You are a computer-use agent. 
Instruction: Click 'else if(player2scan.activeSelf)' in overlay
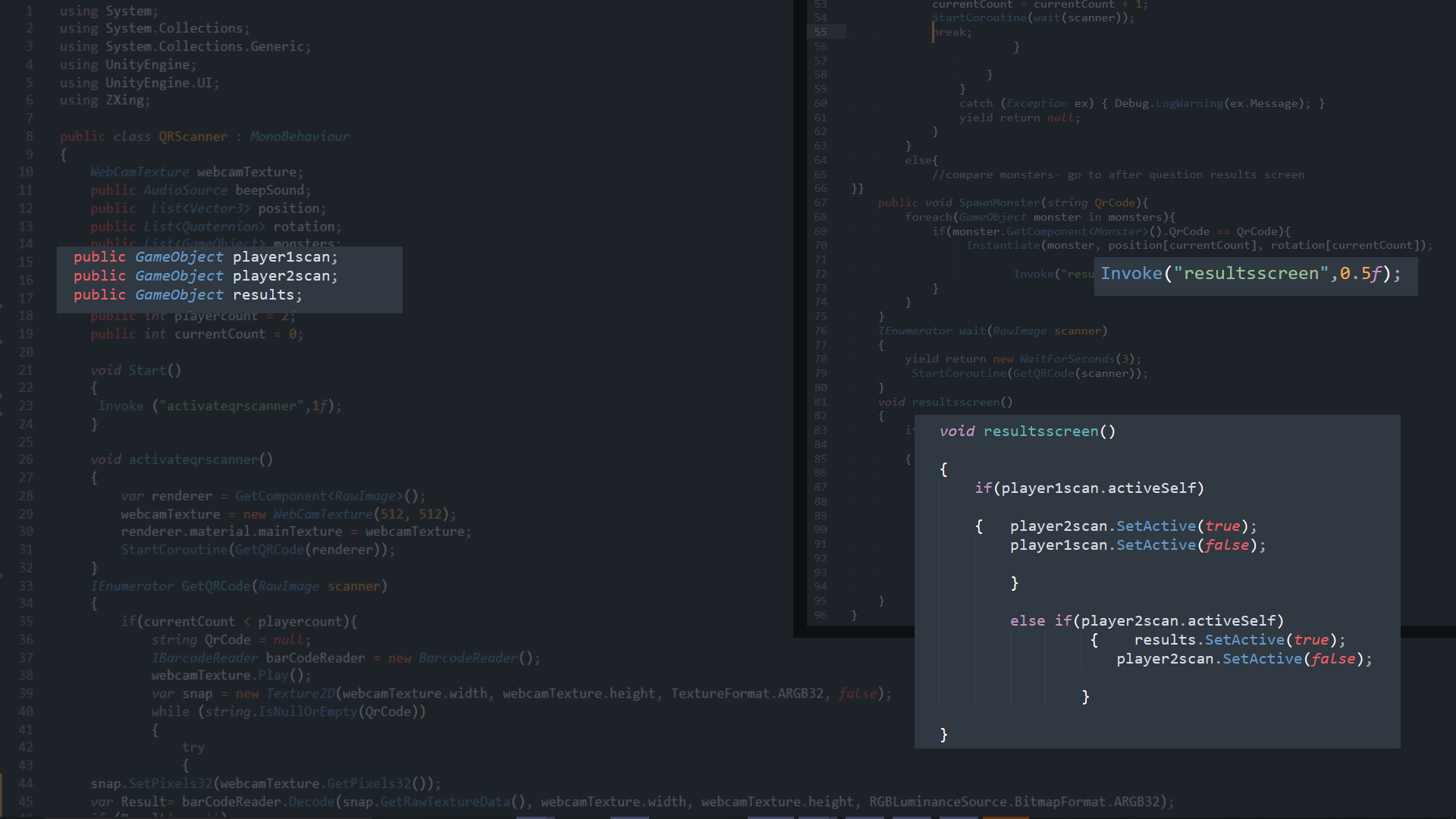pyautogui.click(x=1147, y=621)
